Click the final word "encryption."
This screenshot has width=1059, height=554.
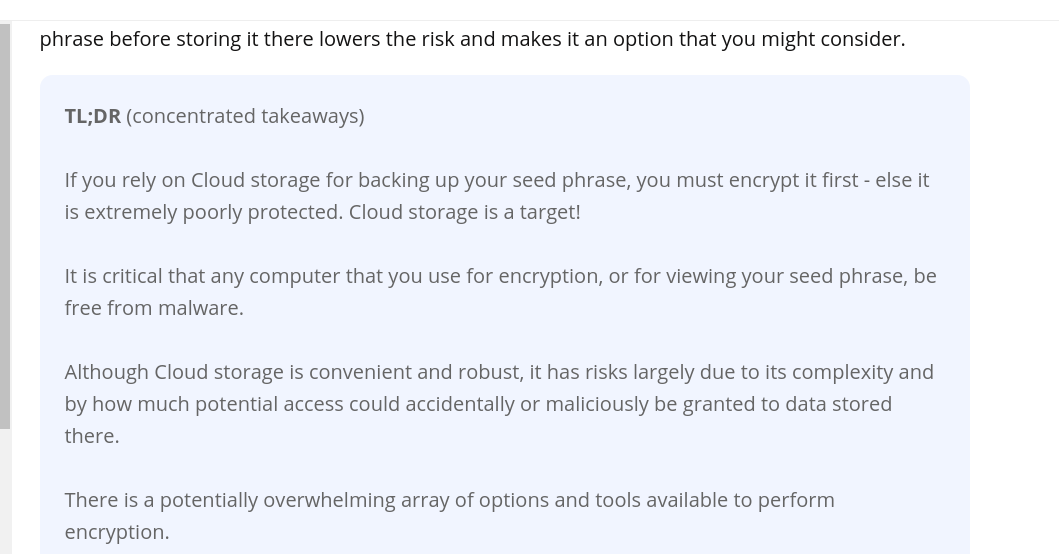tap(117, 532)
